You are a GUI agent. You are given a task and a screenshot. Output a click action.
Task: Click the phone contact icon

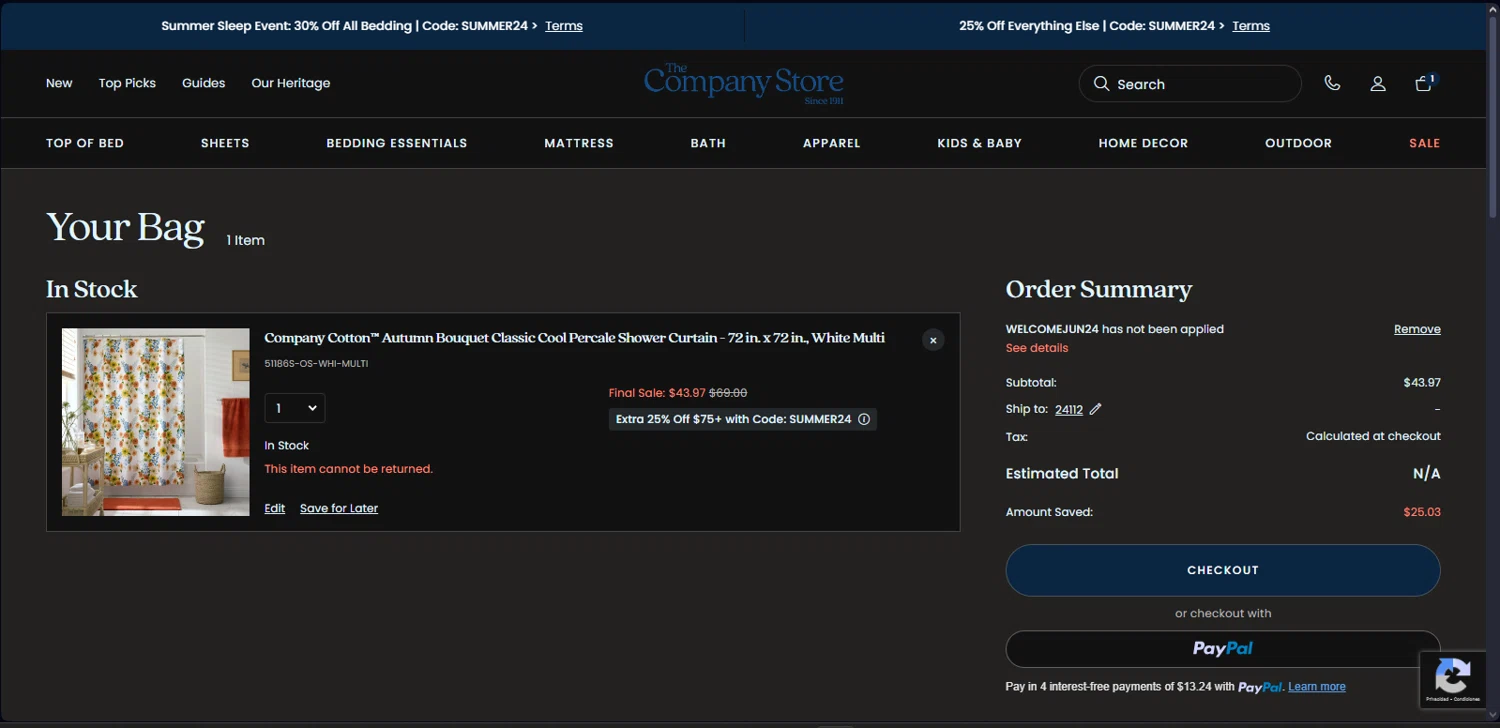click(1332, 83)
